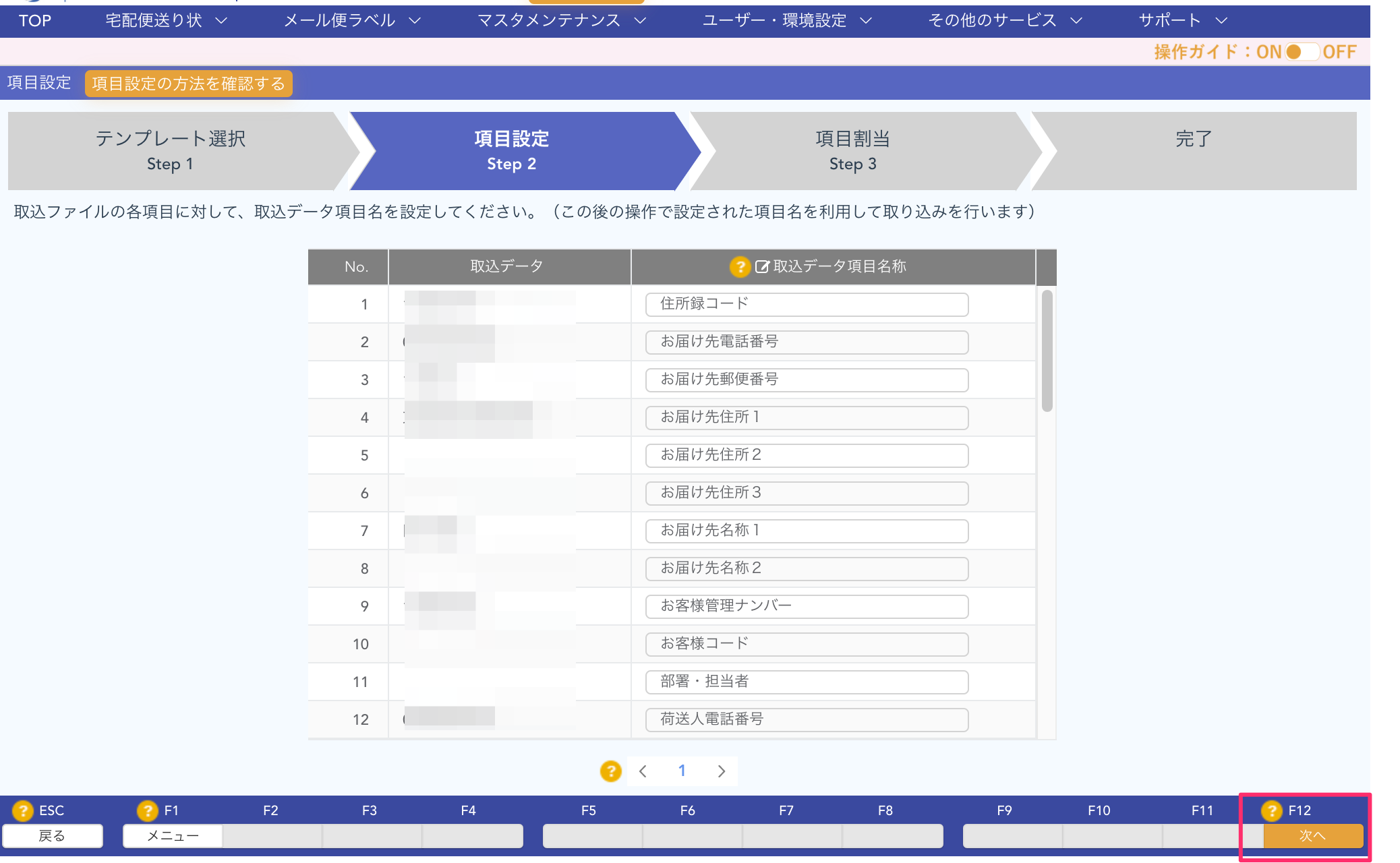Toggle the 操作ガイド ON/OFF switch
The image size is (1400, 863).
point(1302,52)
